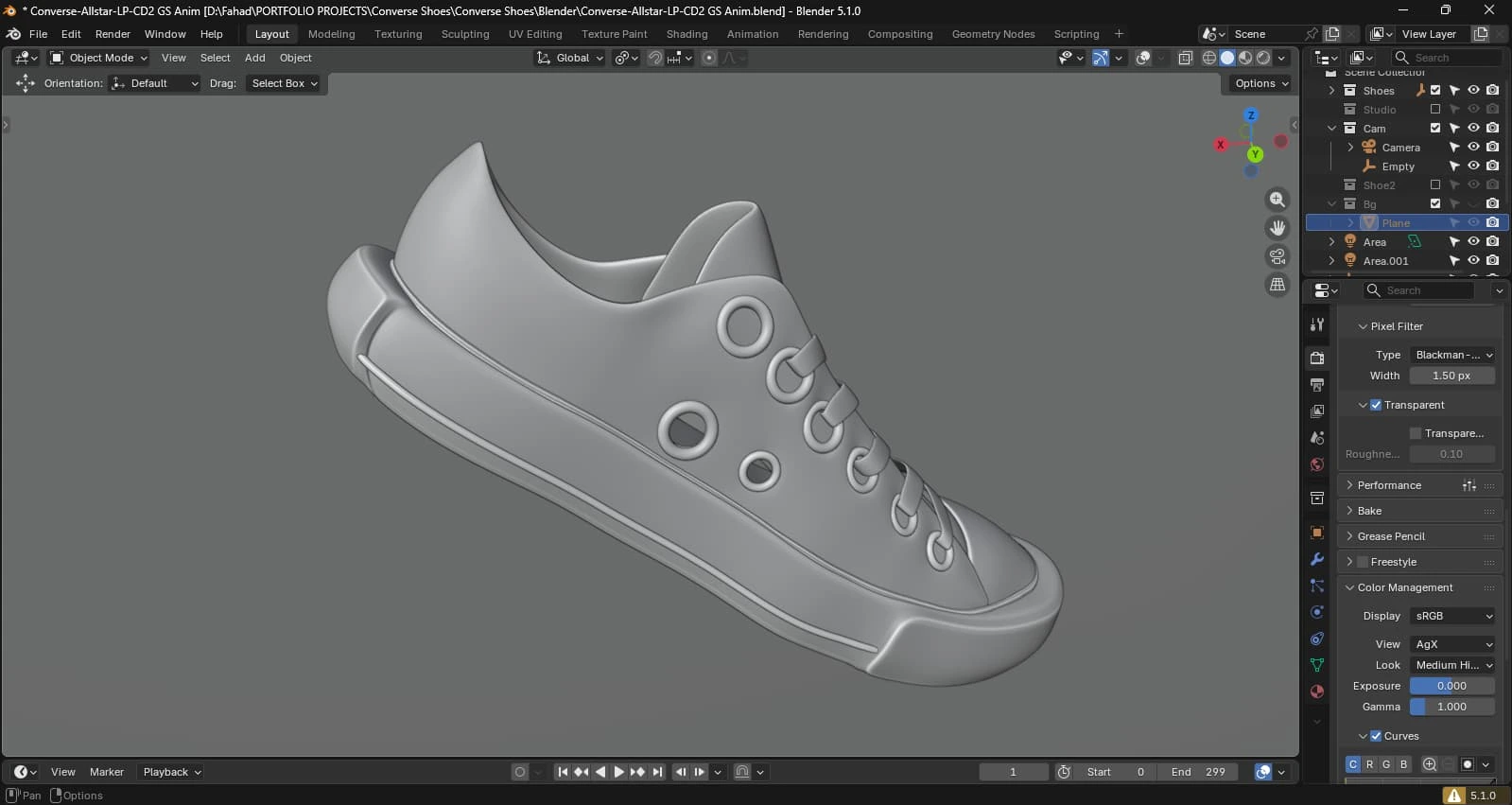Toggle X-ray display in viewport header
Image resolution: width=1512 pixels, height=805 pixels.
coord(1185,58)
